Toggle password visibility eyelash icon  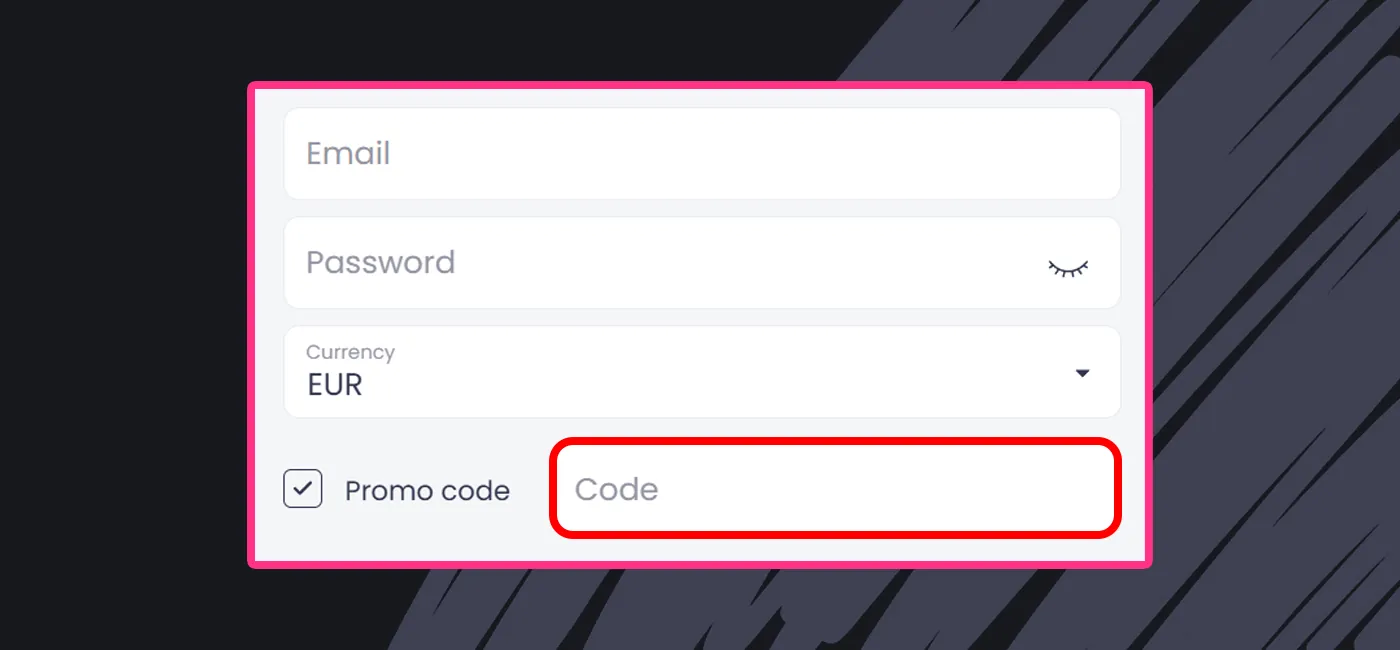point(1067,267)
